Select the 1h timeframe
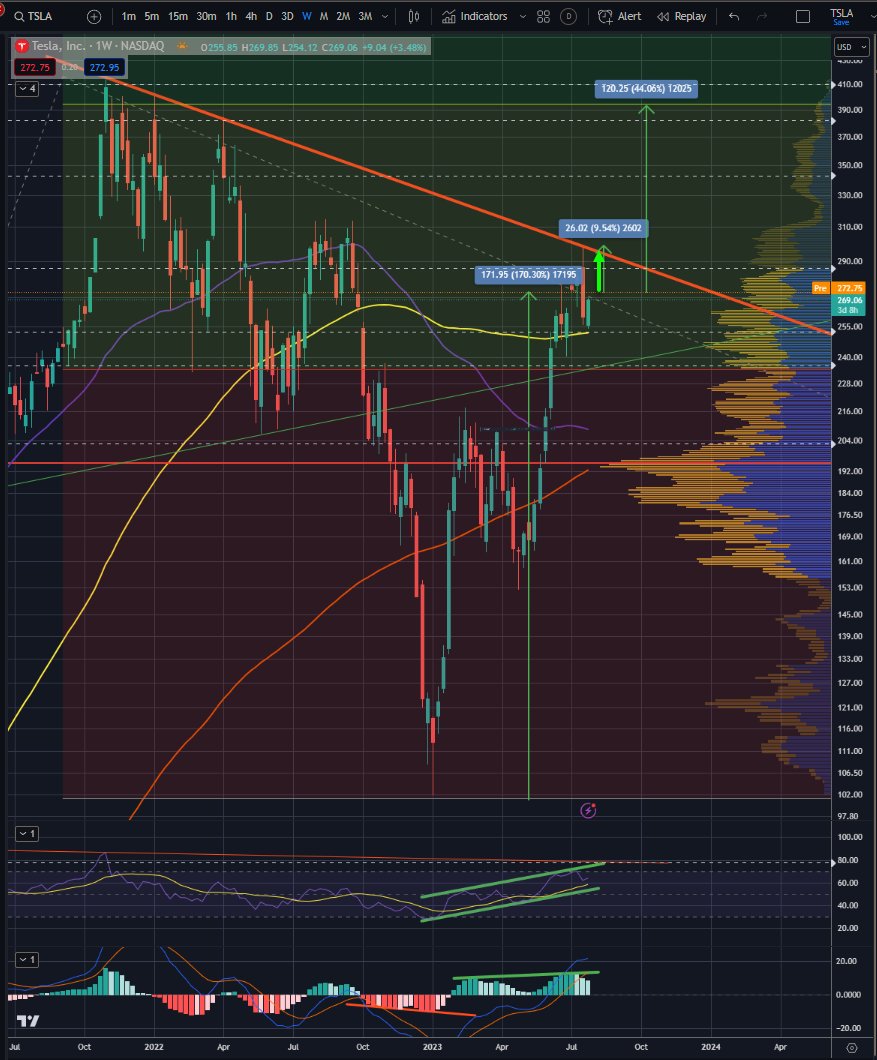877x1060 pixels. 231,16
